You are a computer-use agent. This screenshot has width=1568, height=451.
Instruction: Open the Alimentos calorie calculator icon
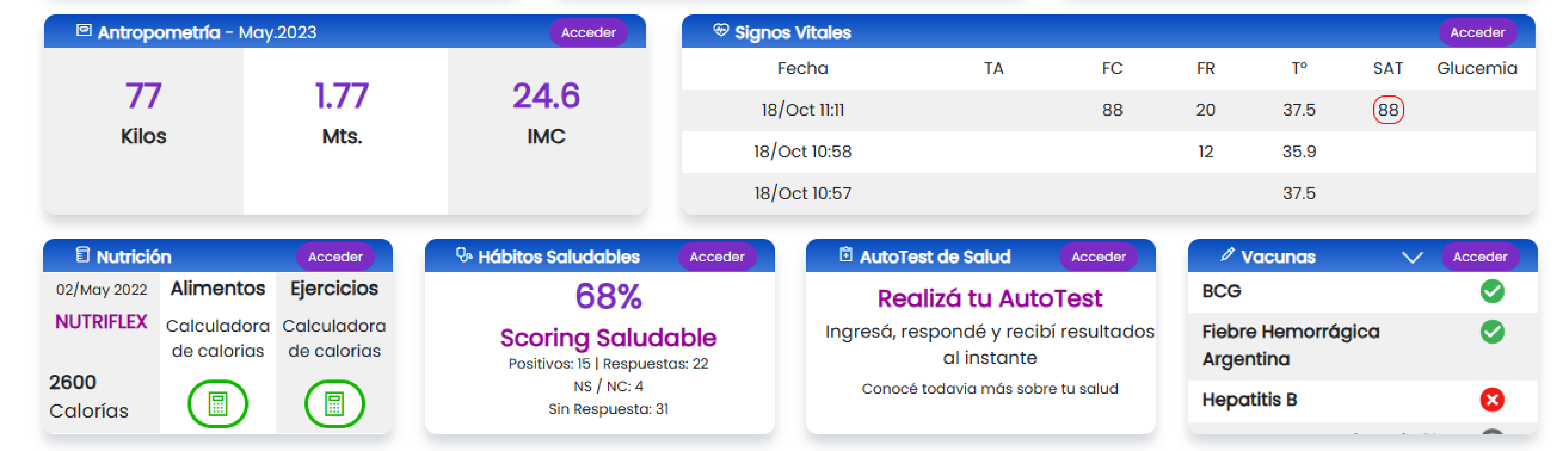tap(217, 402)
